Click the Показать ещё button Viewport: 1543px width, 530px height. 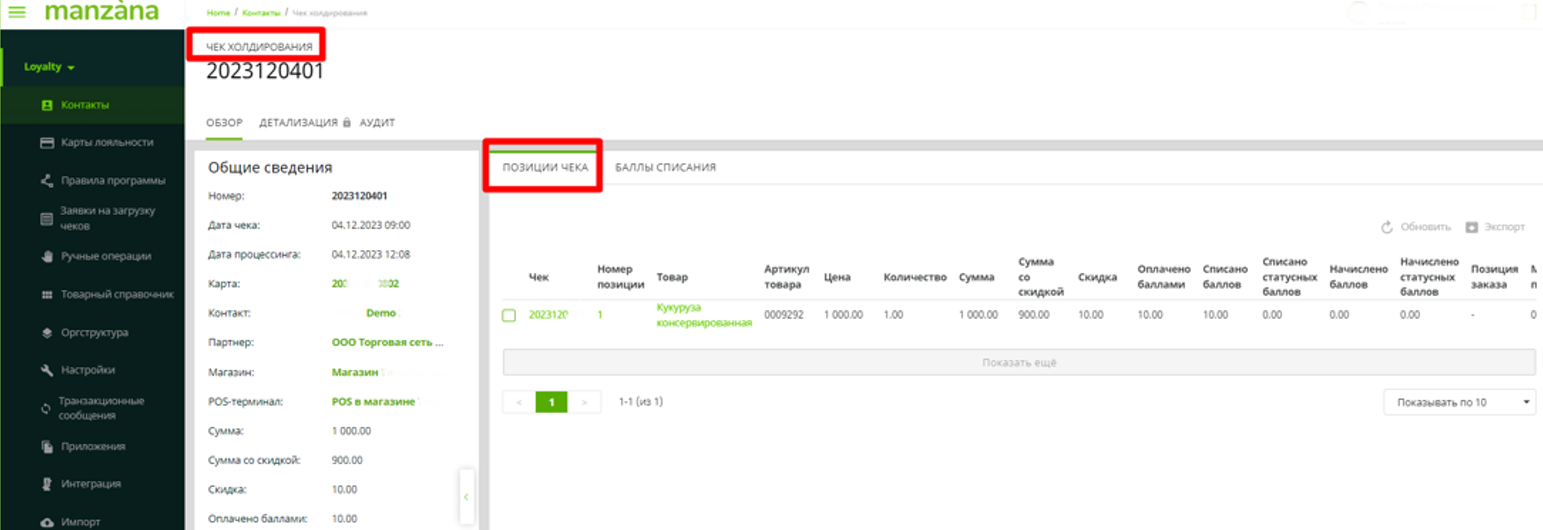(1018, 362)
